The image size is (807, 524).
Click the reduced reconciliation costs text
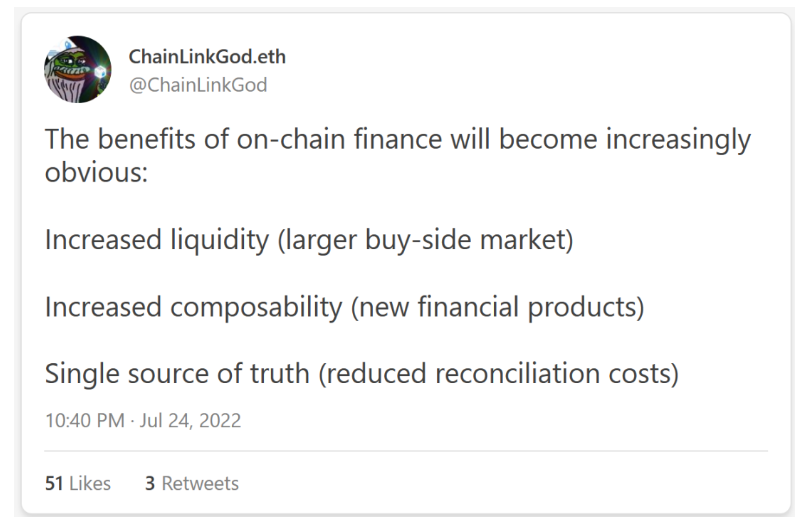[x=499, y=374]
